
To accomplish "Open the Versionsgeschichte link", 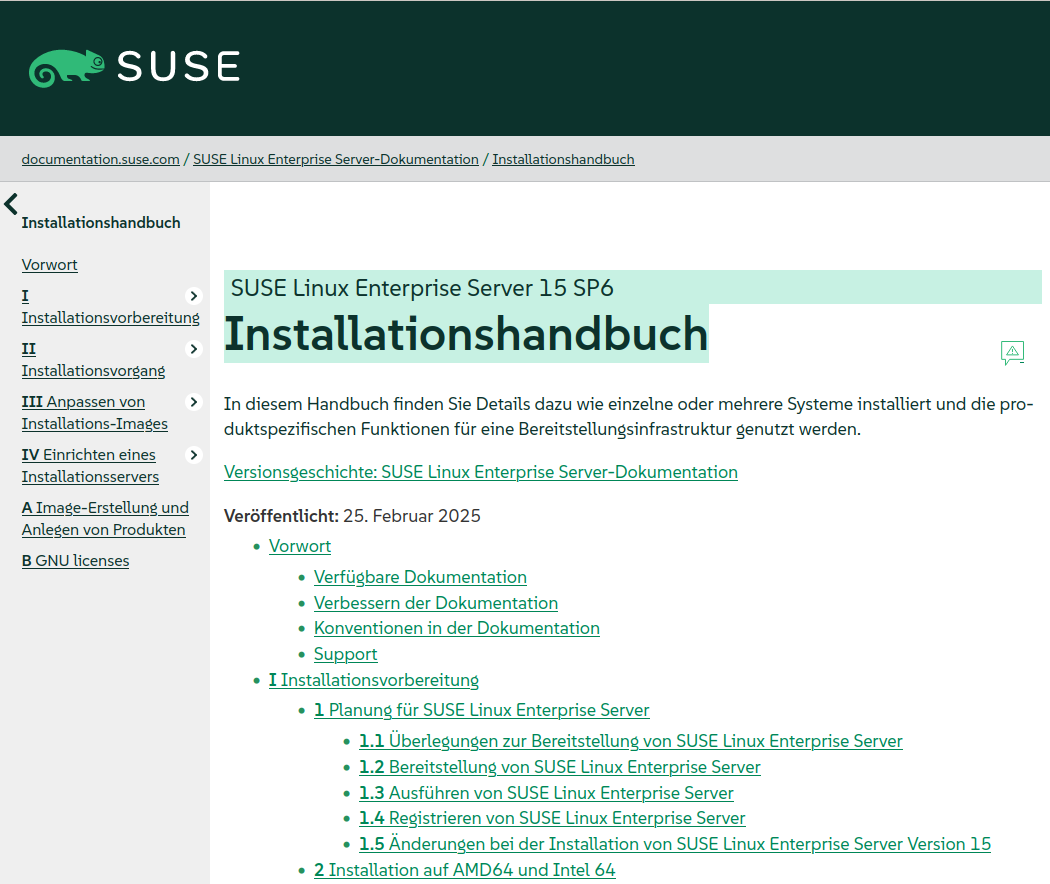I will coord(481,471).
